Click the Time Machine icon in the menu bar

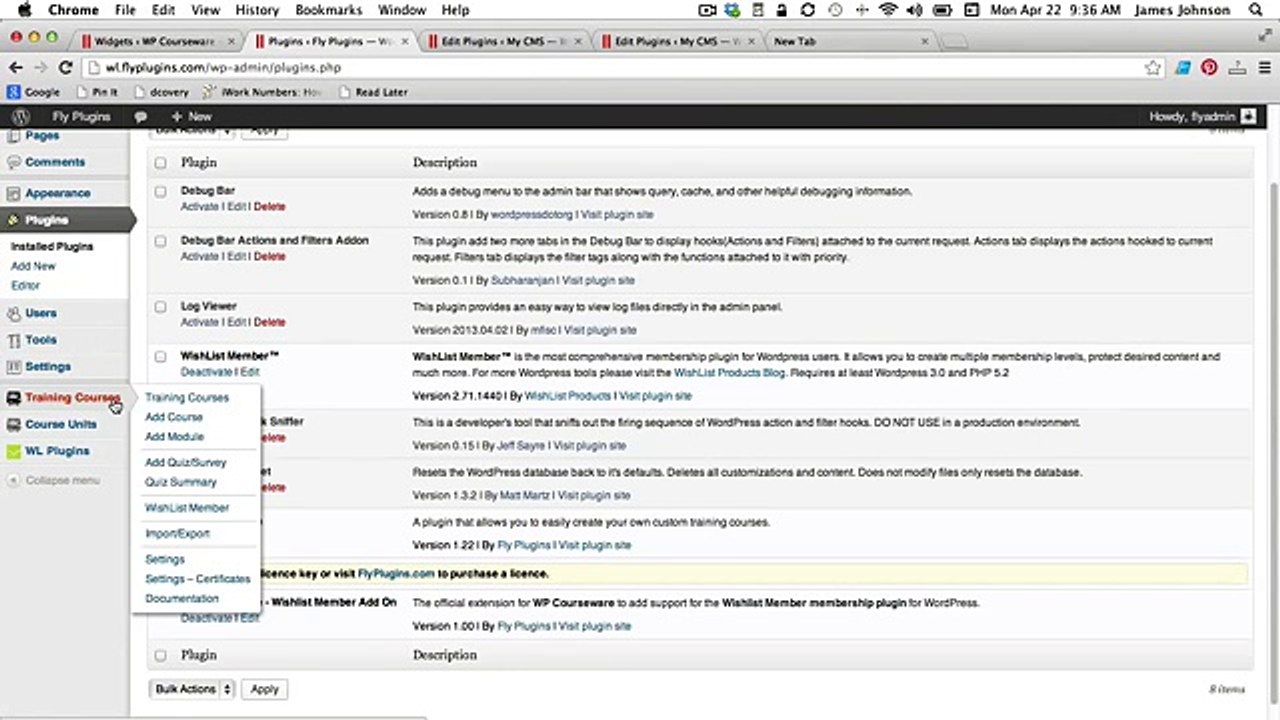[x=835, y=10]
